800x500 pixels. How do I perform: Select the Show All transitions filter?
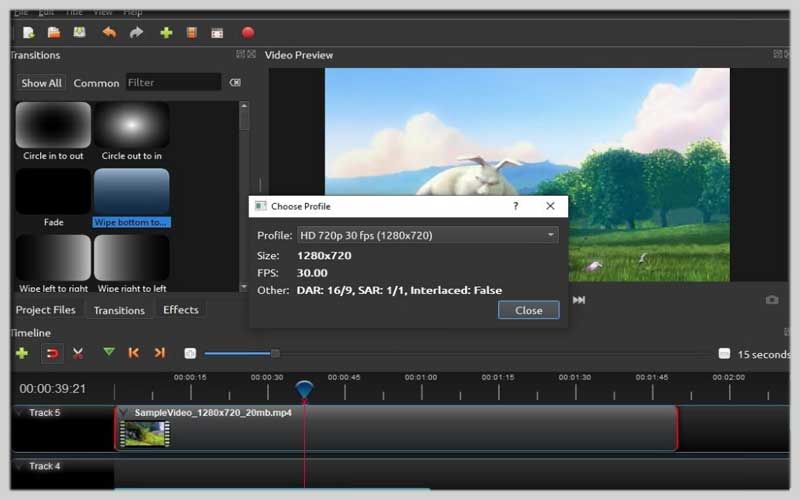[41, 83]
